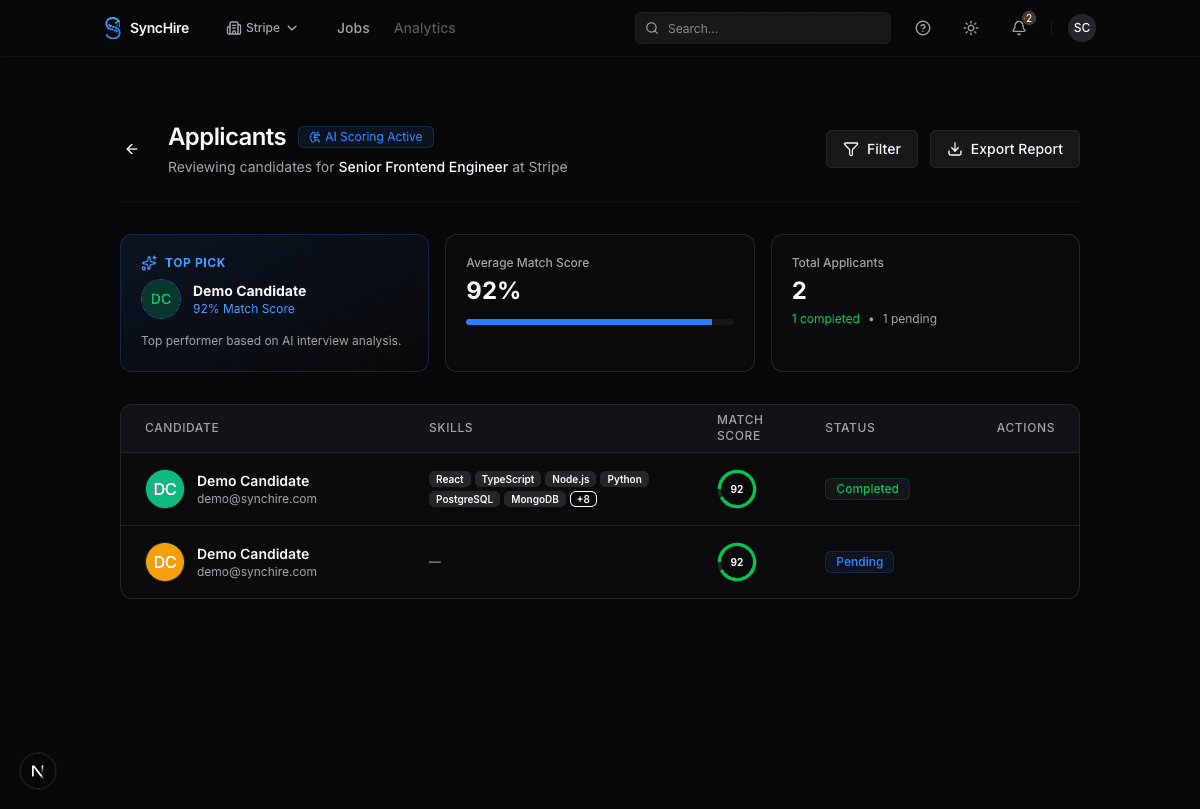Click the Demo Candidate DC avatar in Top Pick
Viewport: 1200px width, 809px height.
tap(161, 299)
